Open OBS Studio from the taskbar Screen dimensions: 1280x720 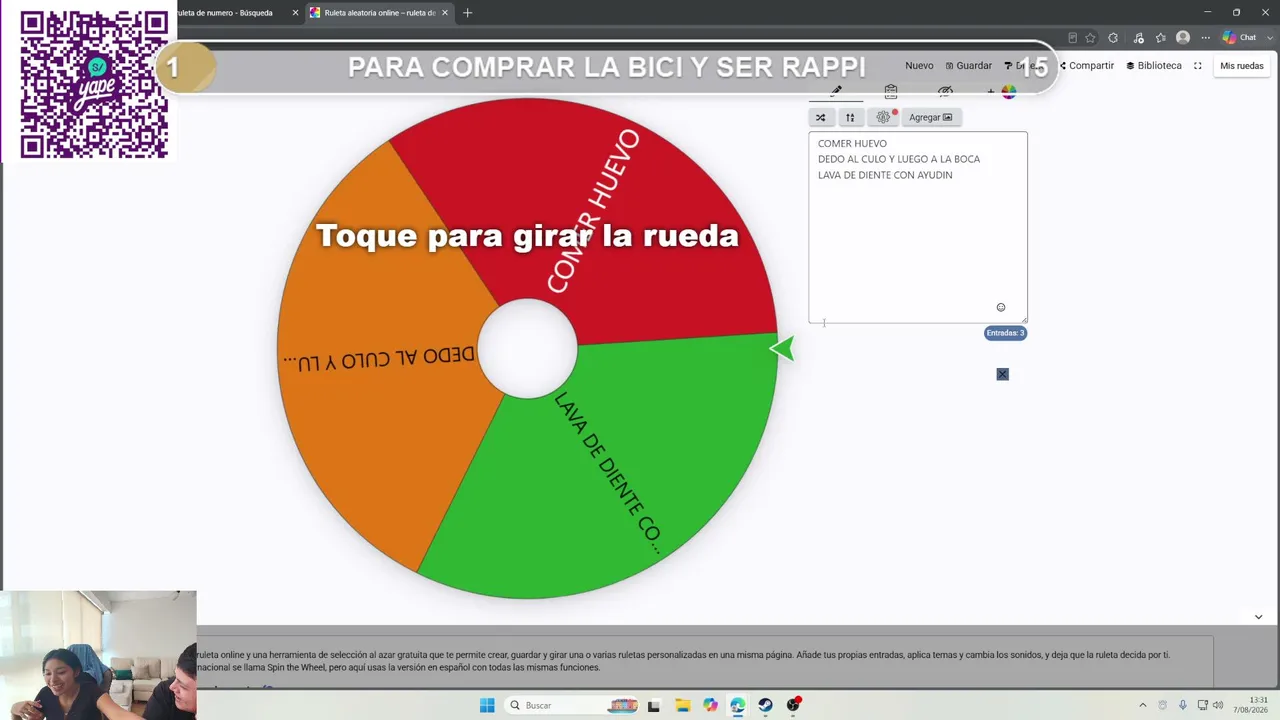793,705
